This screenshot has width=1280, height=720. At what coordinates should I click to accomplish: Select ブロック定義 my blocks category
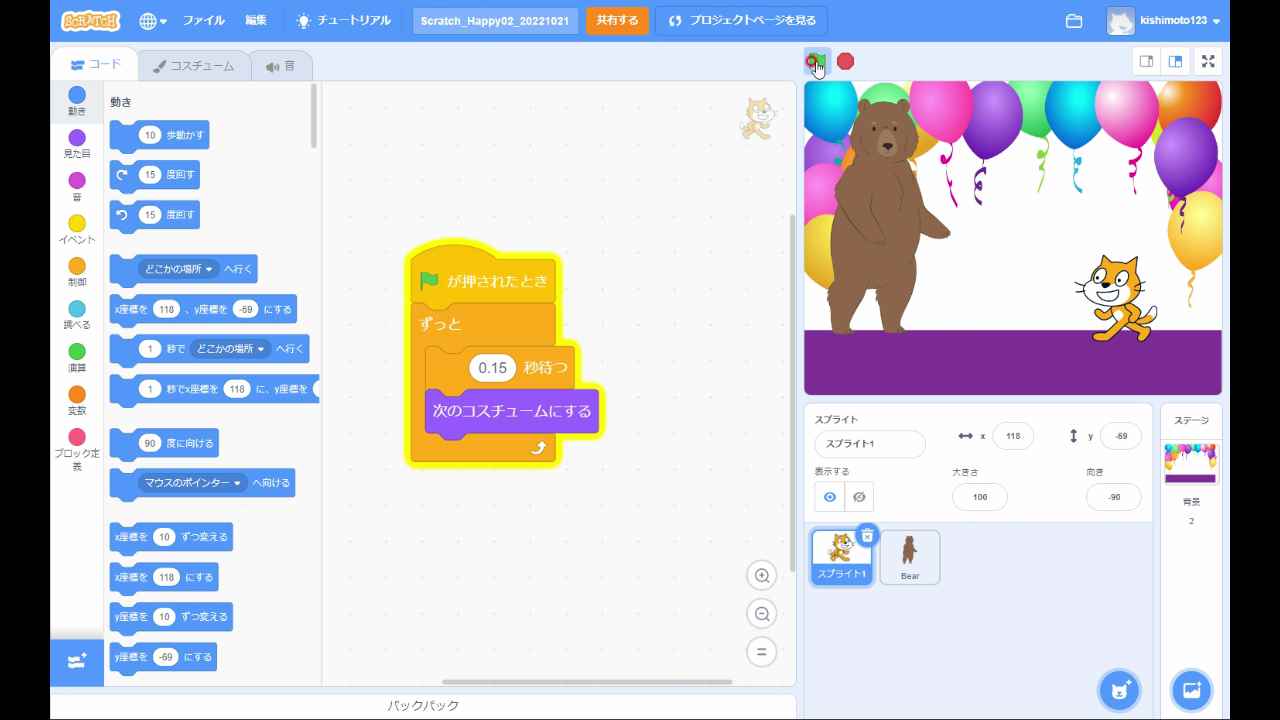pyautogui.click(x=77, y=449)
